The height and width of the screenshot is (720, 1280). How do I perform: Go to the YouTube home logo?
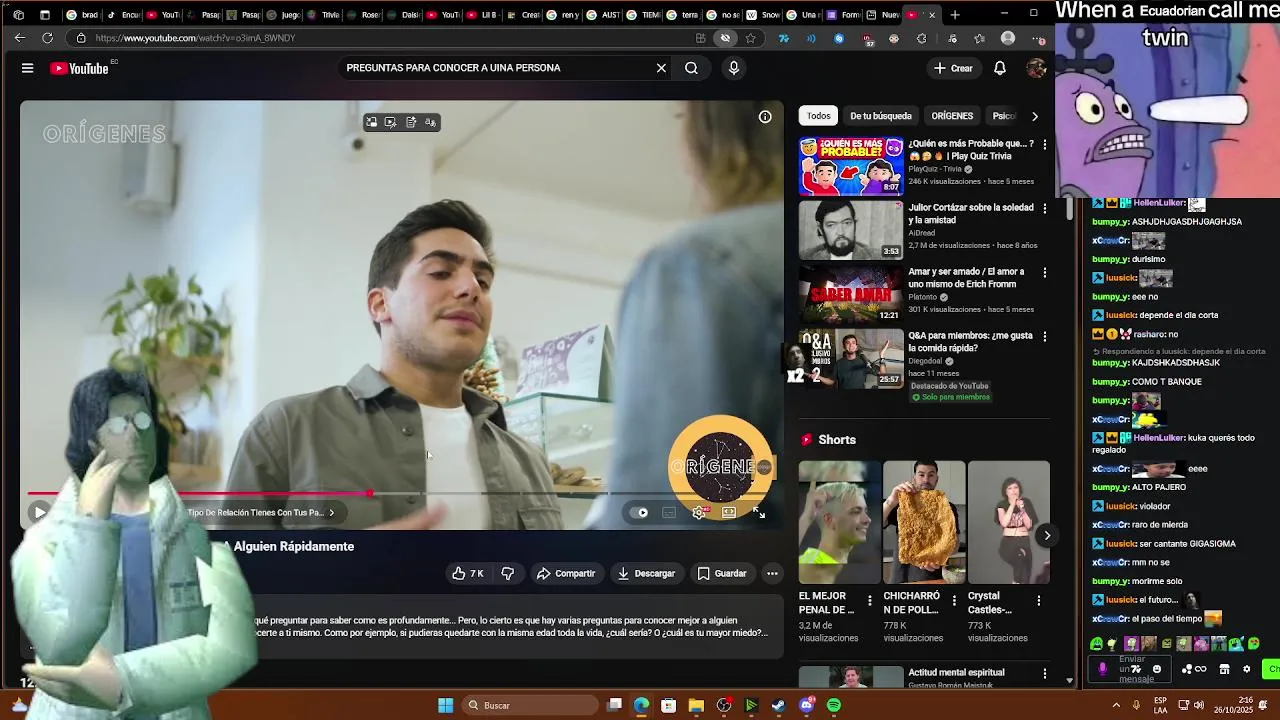pos(80,68)
